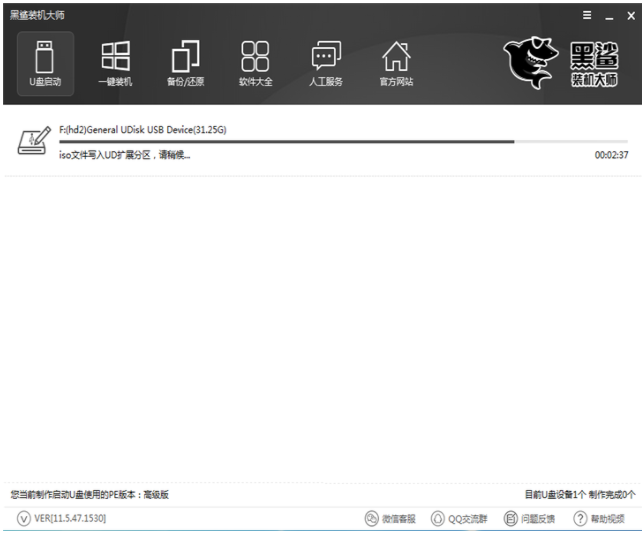Click the ISO write progress bar
642x533 pixels.
tap(343, 142)
